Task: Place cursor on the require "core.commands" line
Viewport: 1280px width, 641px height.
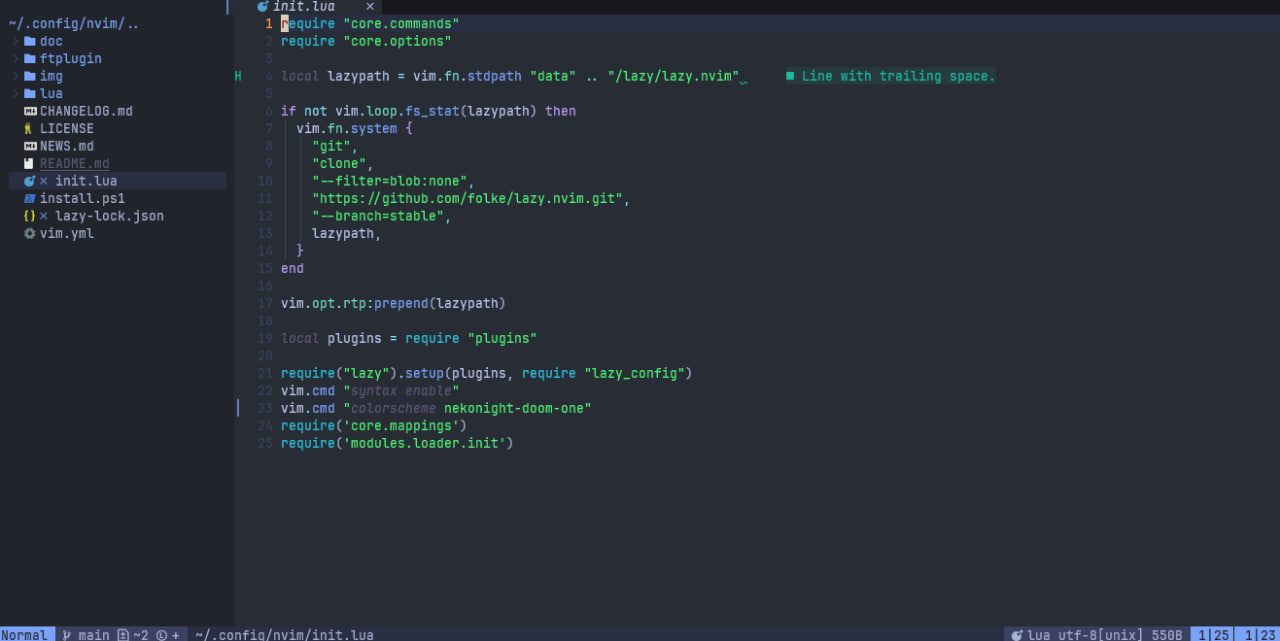Action: click(x=370, y=24)
